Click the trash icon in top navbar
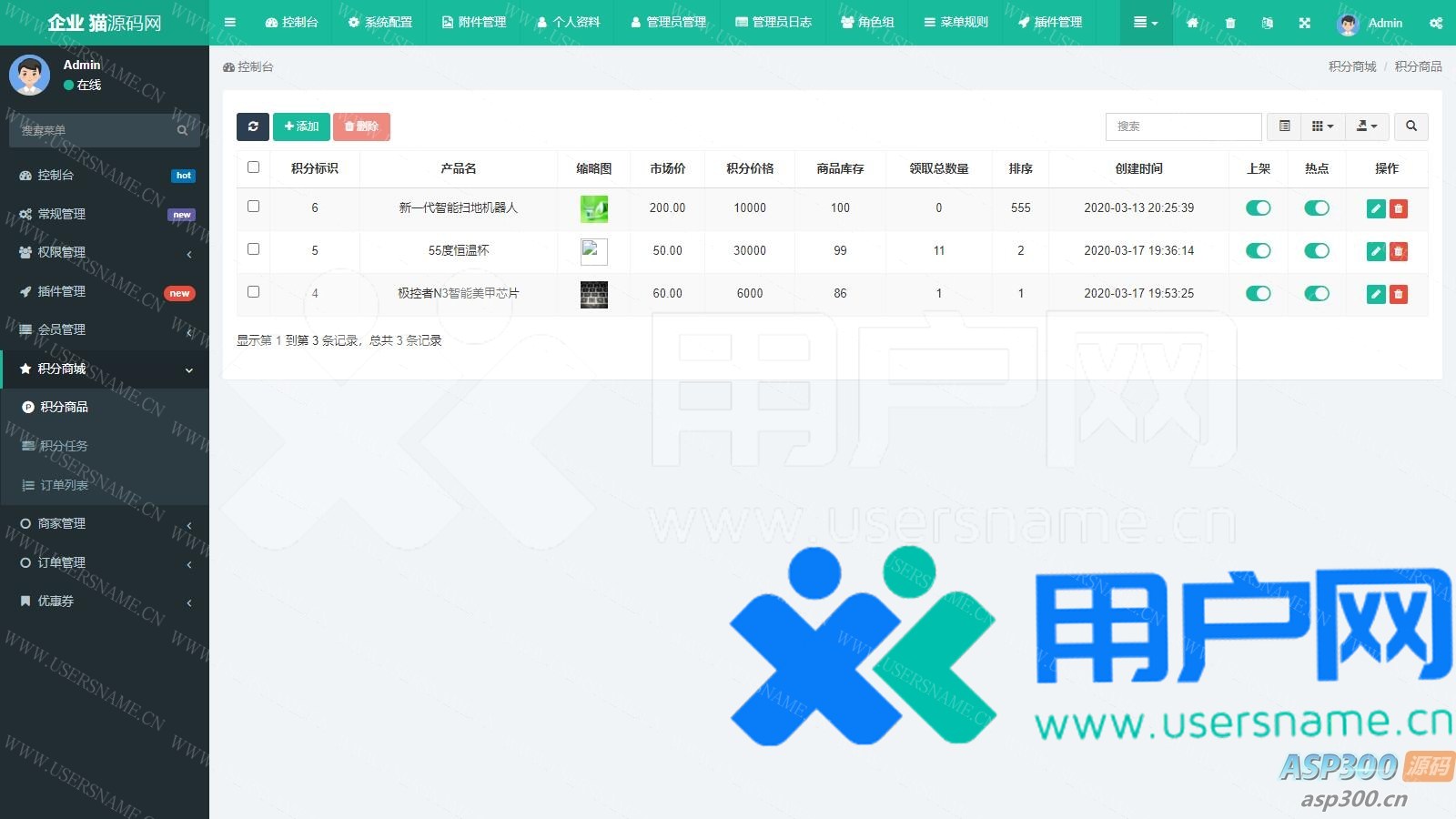1456x819 pixels. [1230, 23]
